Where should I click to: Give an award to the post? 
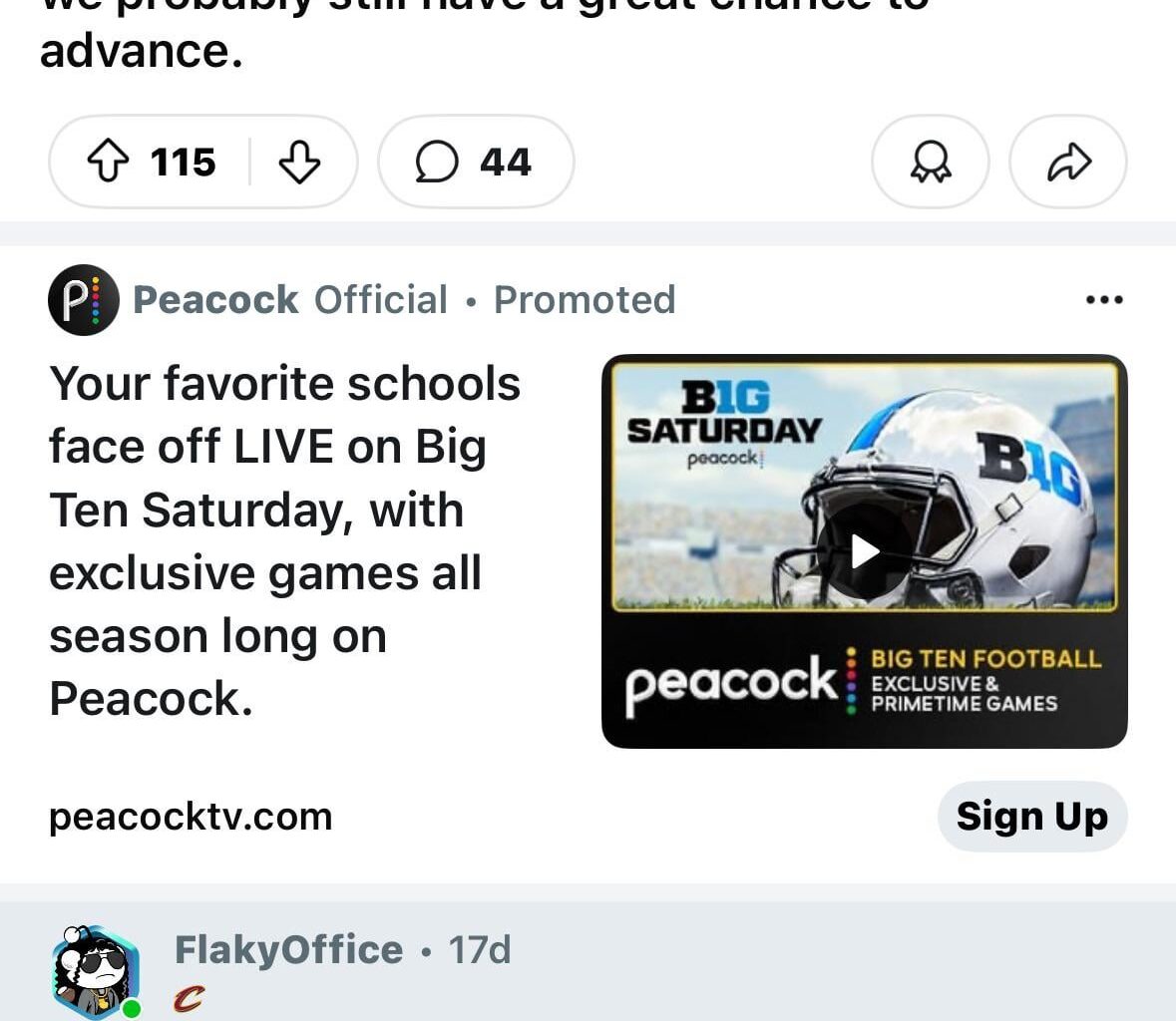tap(930, 162)
